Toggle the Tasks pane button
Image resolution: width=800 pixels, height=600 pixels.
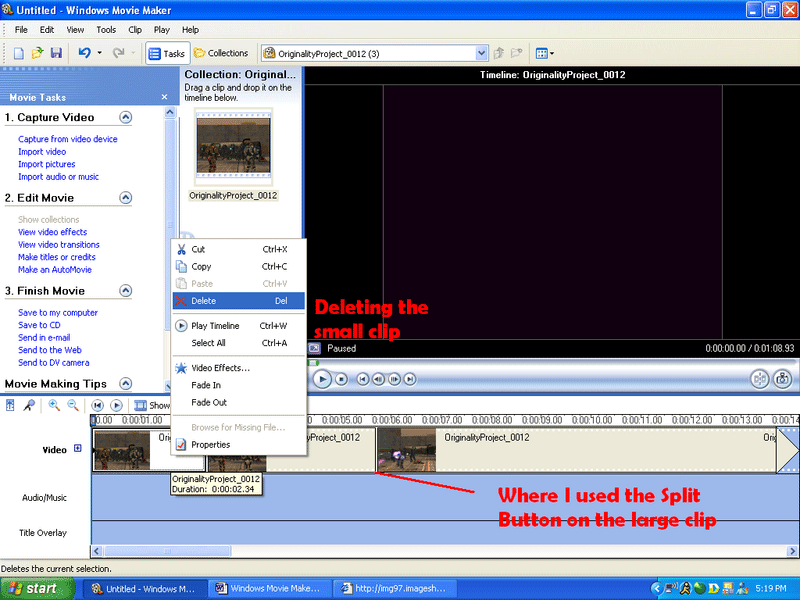click(x=167, y=53)
